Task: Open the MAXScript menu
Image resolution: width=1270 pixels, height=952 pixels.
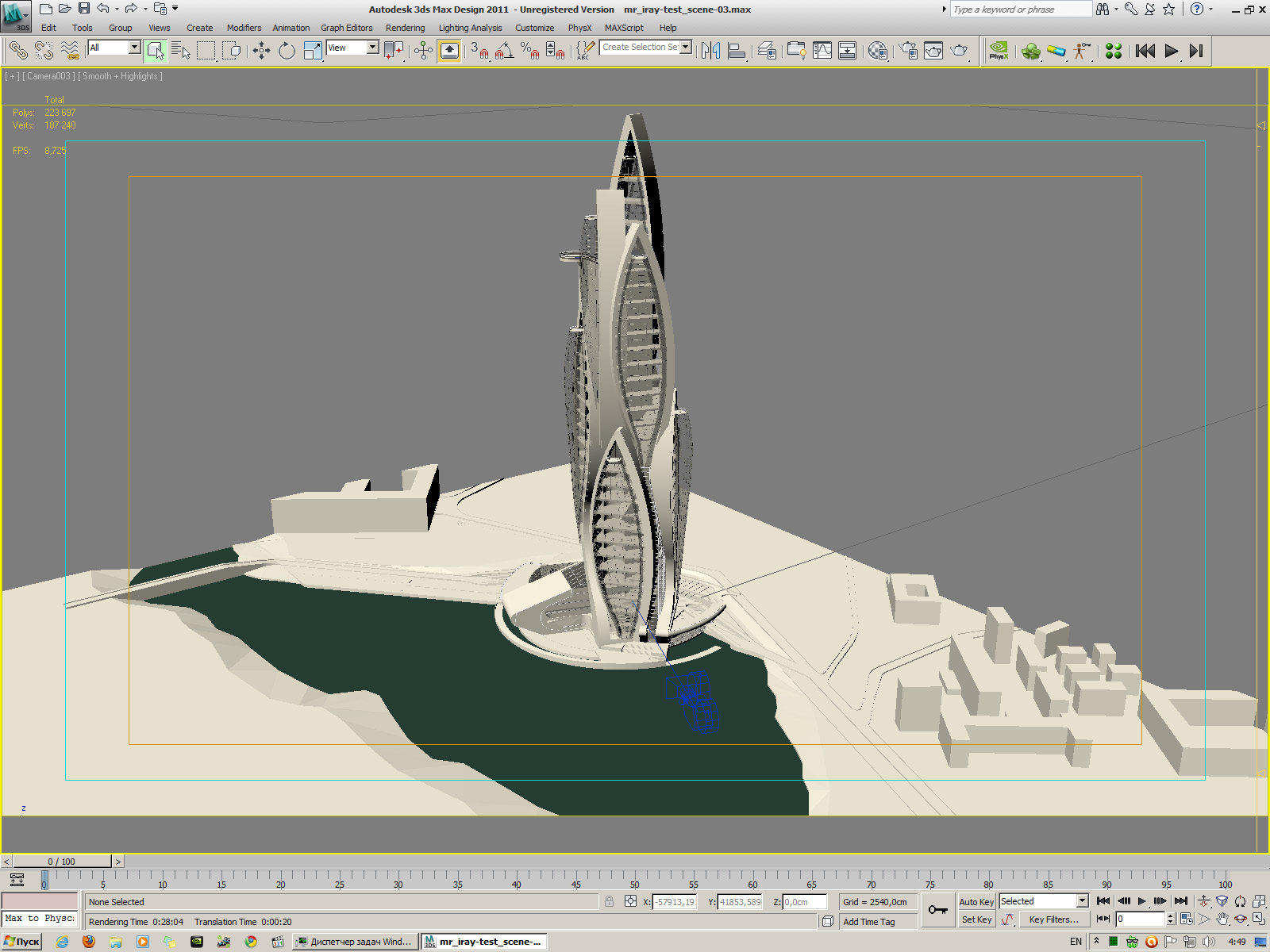Action: (x=624, y=28)
